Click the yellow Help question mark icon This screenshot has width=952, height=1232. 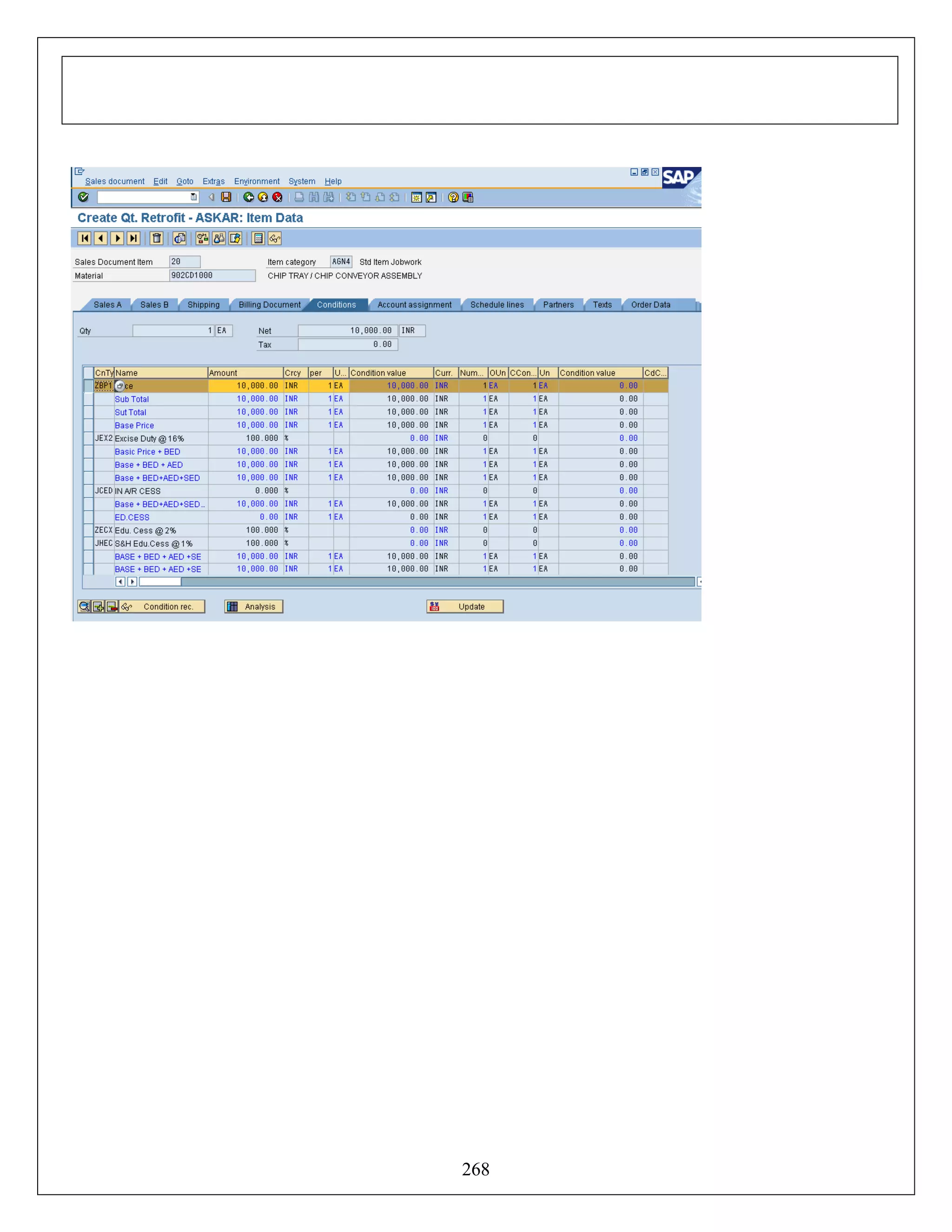tap(453, 197)
